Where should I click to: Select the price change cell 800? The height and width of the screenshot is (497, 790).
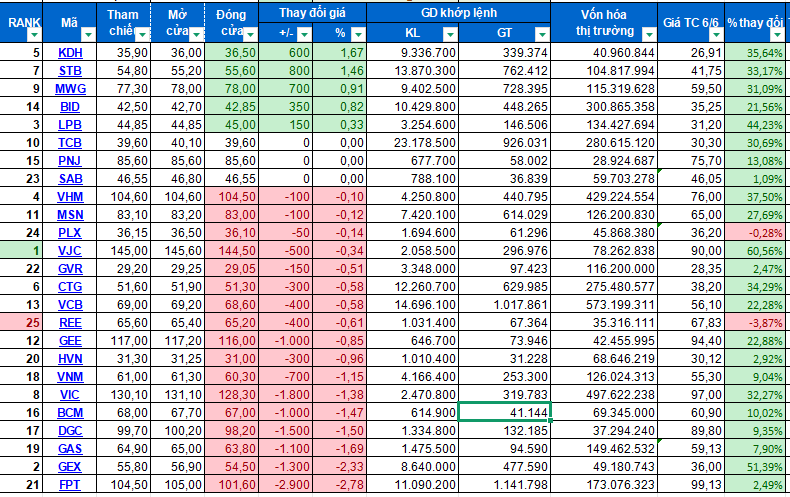click(285, 71)
